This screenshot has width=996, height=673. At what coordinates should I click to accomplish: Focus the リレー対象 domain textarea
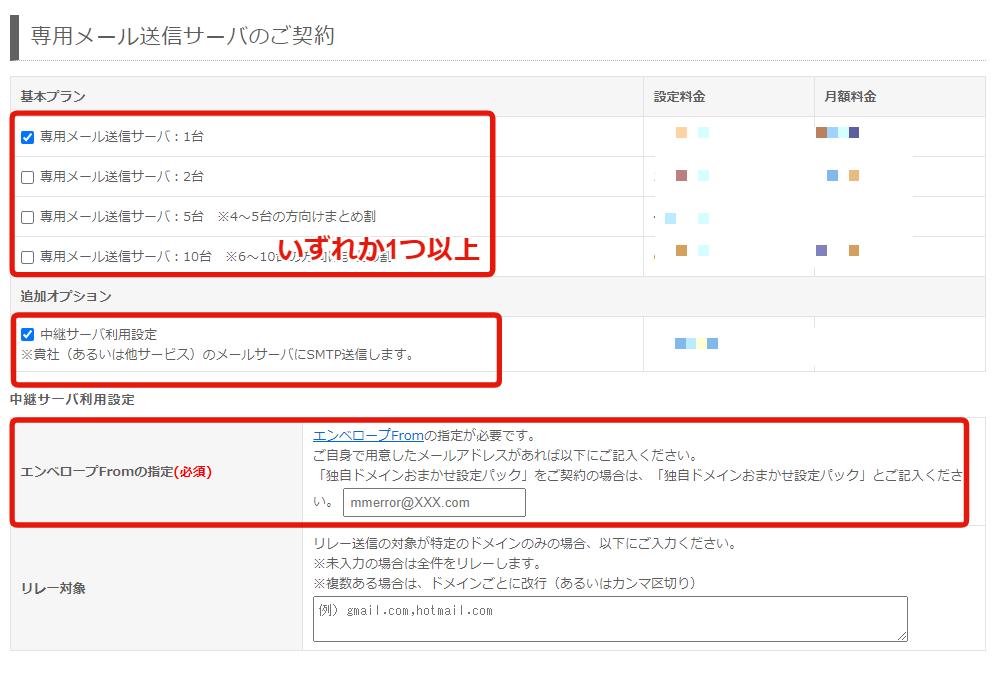(x=609, y=619)
